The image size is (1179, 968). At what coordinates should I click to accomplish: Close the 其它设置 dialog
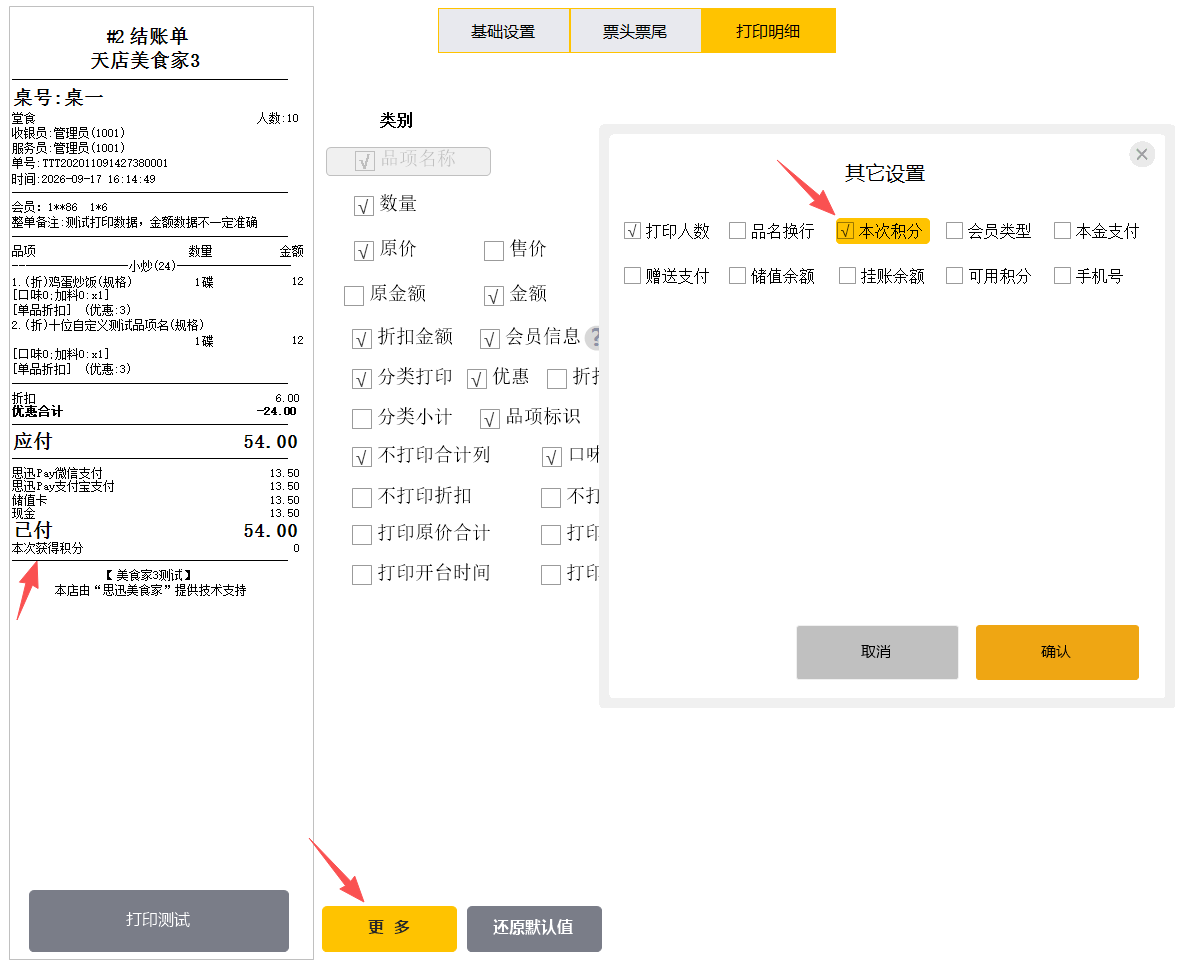coord(1141,154)
